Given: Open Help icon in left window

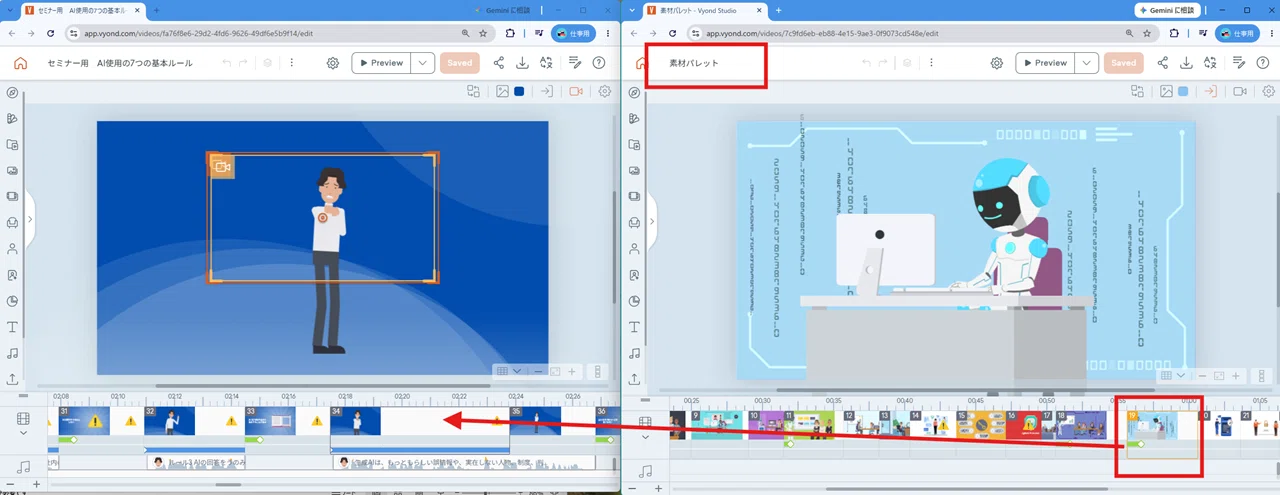Looking at the screenshot, I should [599, 63].
